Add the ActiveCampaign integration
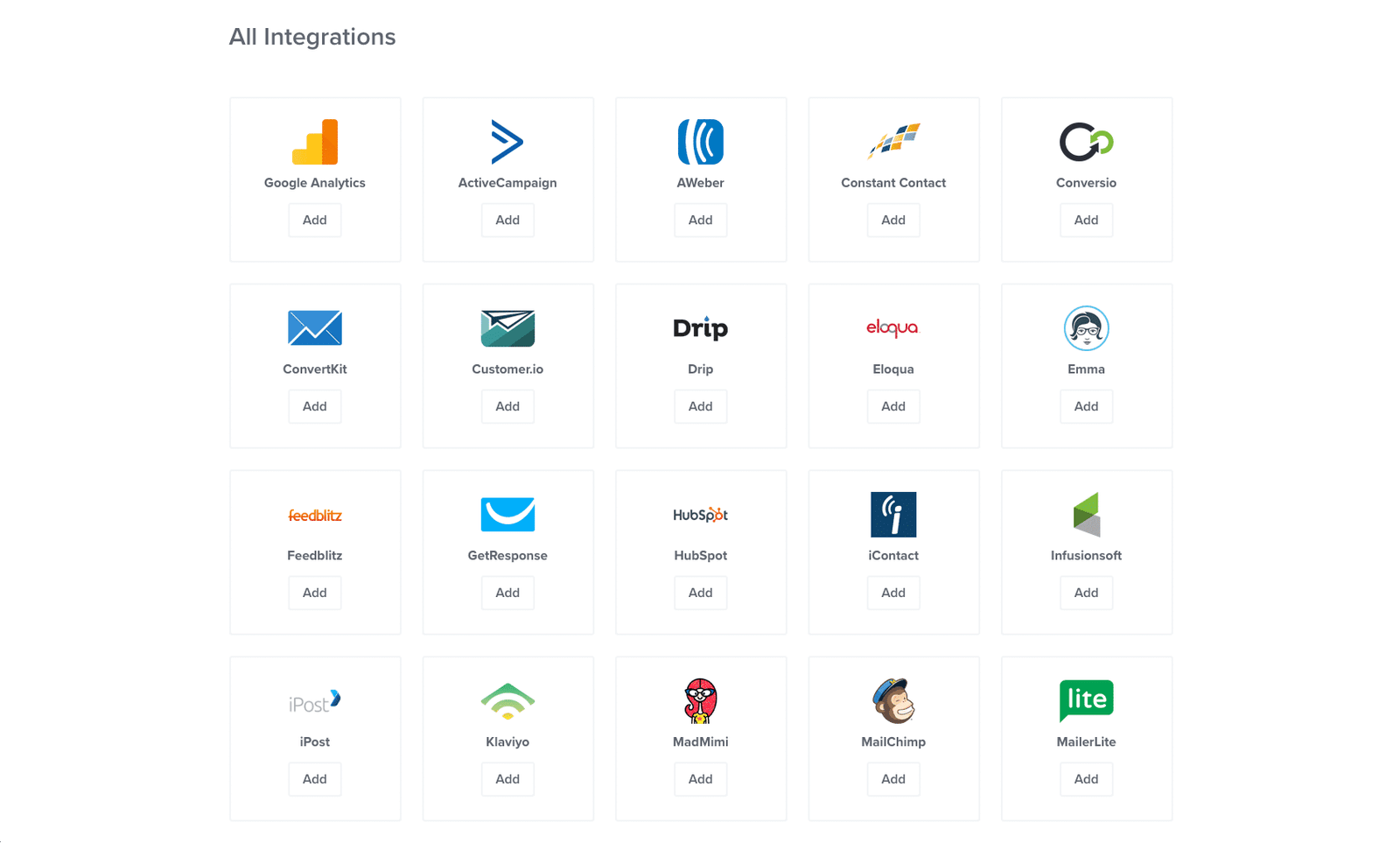 (507, 221)
